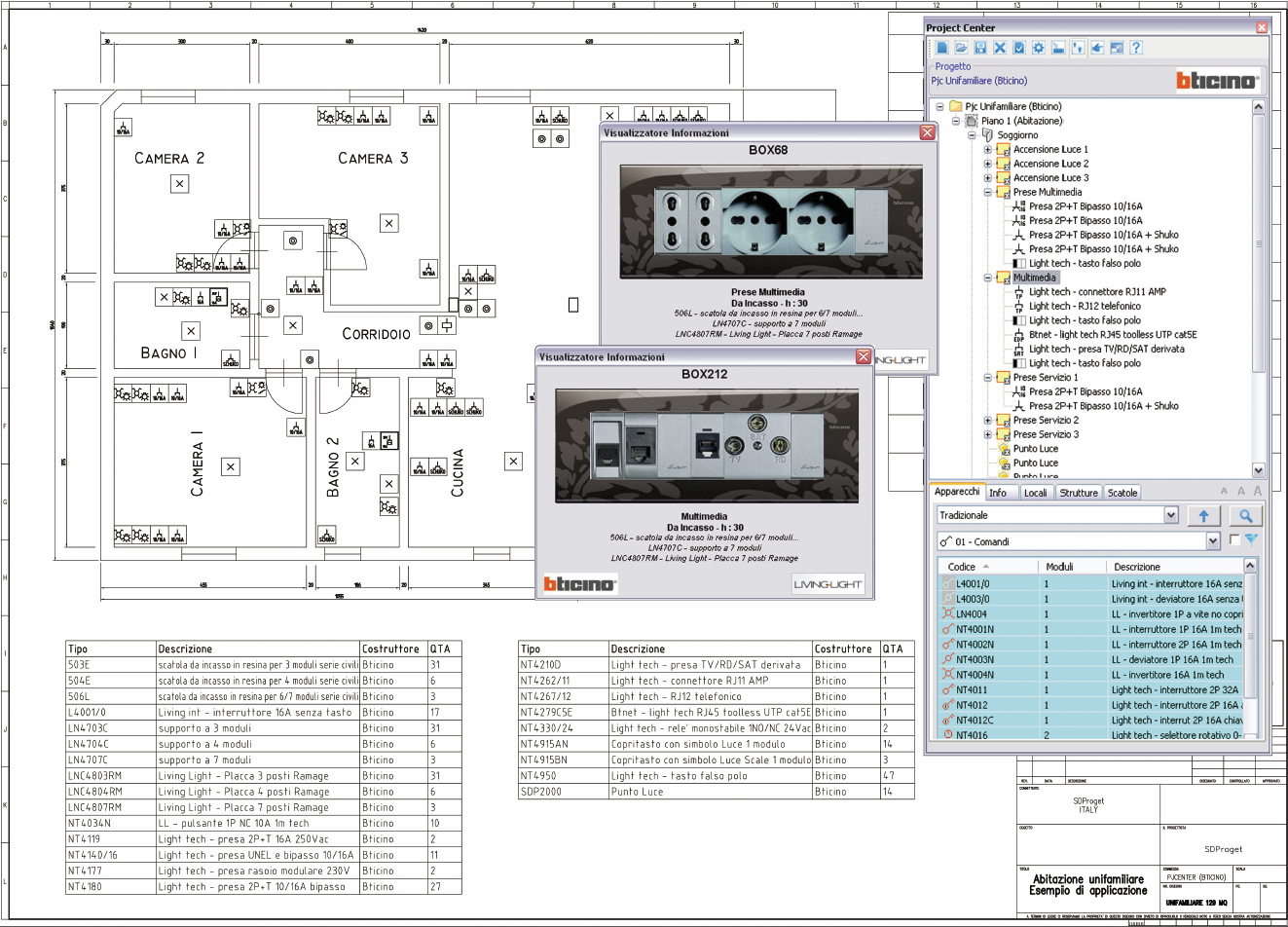Image resolution: width=1288 pixels, height=927 pixels.
Task: Expand the Prese Servizio 3 node
Action: [987, 435]
